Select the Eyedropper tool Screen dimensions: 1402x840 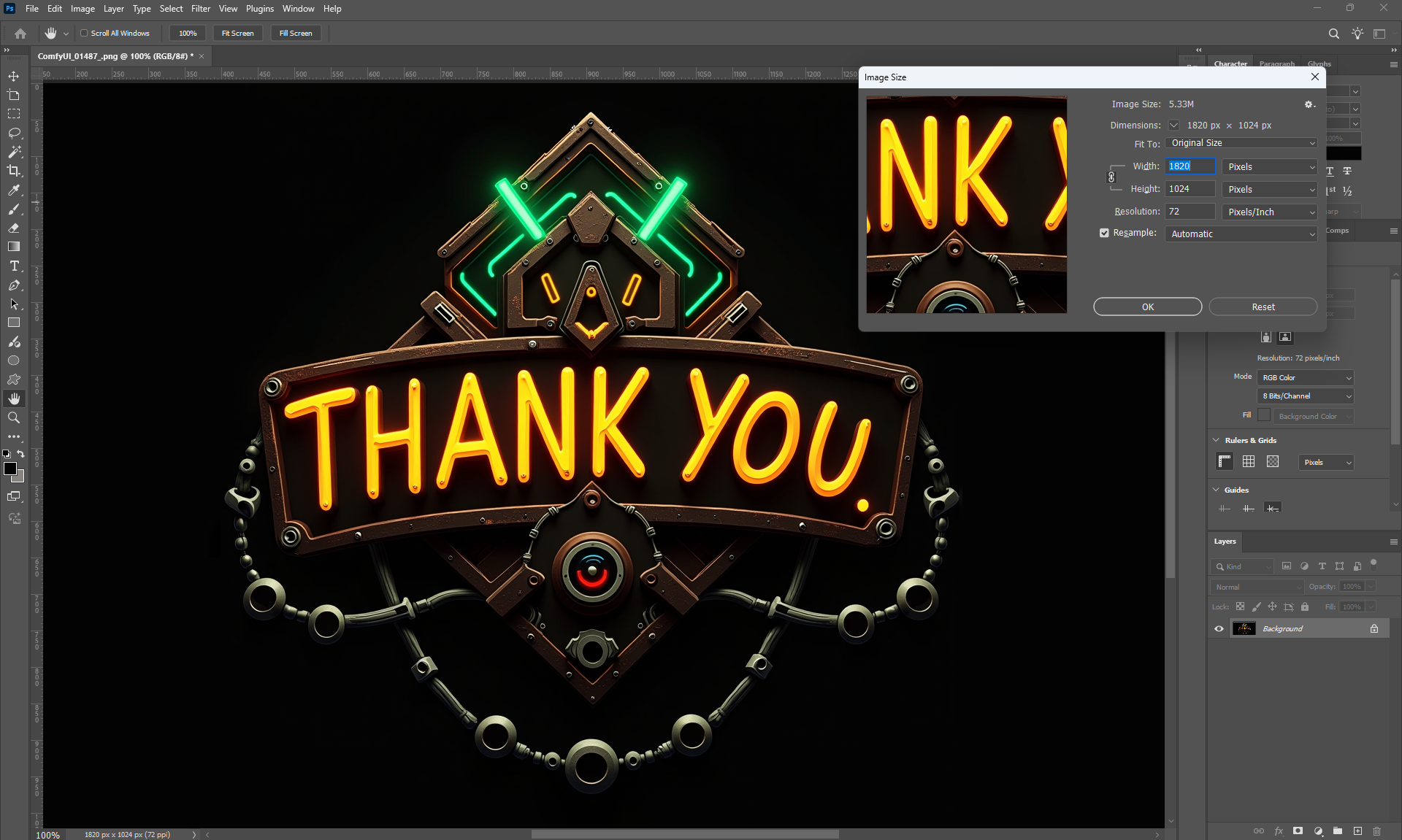[x=14, y=190]
